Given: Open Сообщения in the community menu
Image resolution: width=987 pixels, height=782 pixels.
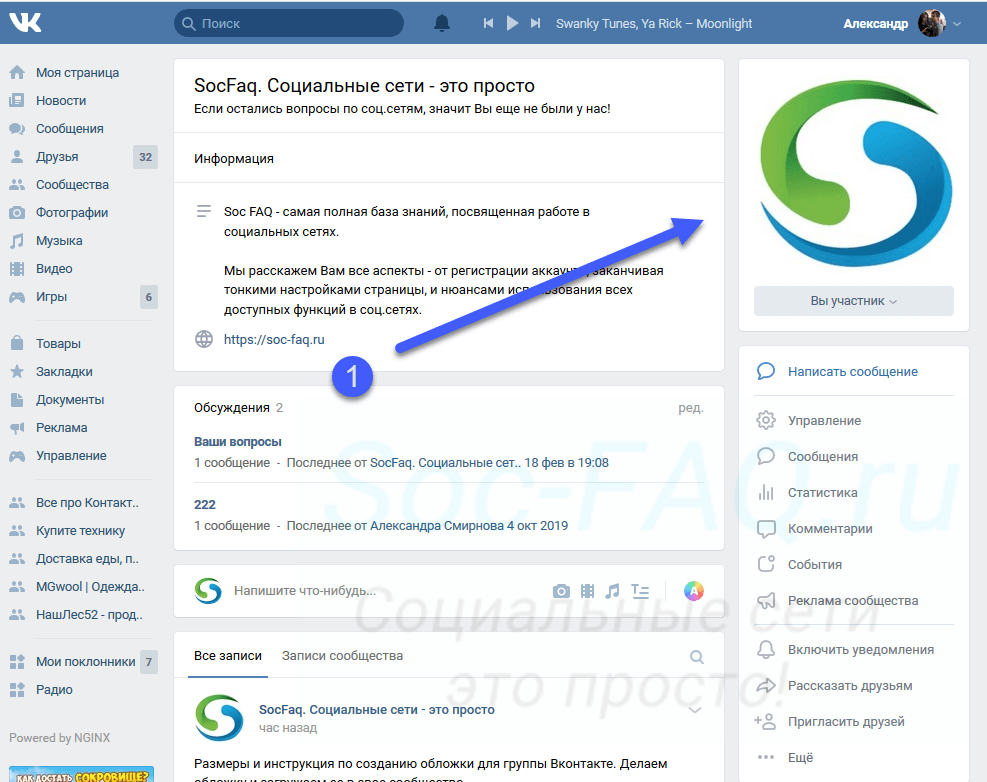Looking at the screenshot, I should click(x=823, y=456).
